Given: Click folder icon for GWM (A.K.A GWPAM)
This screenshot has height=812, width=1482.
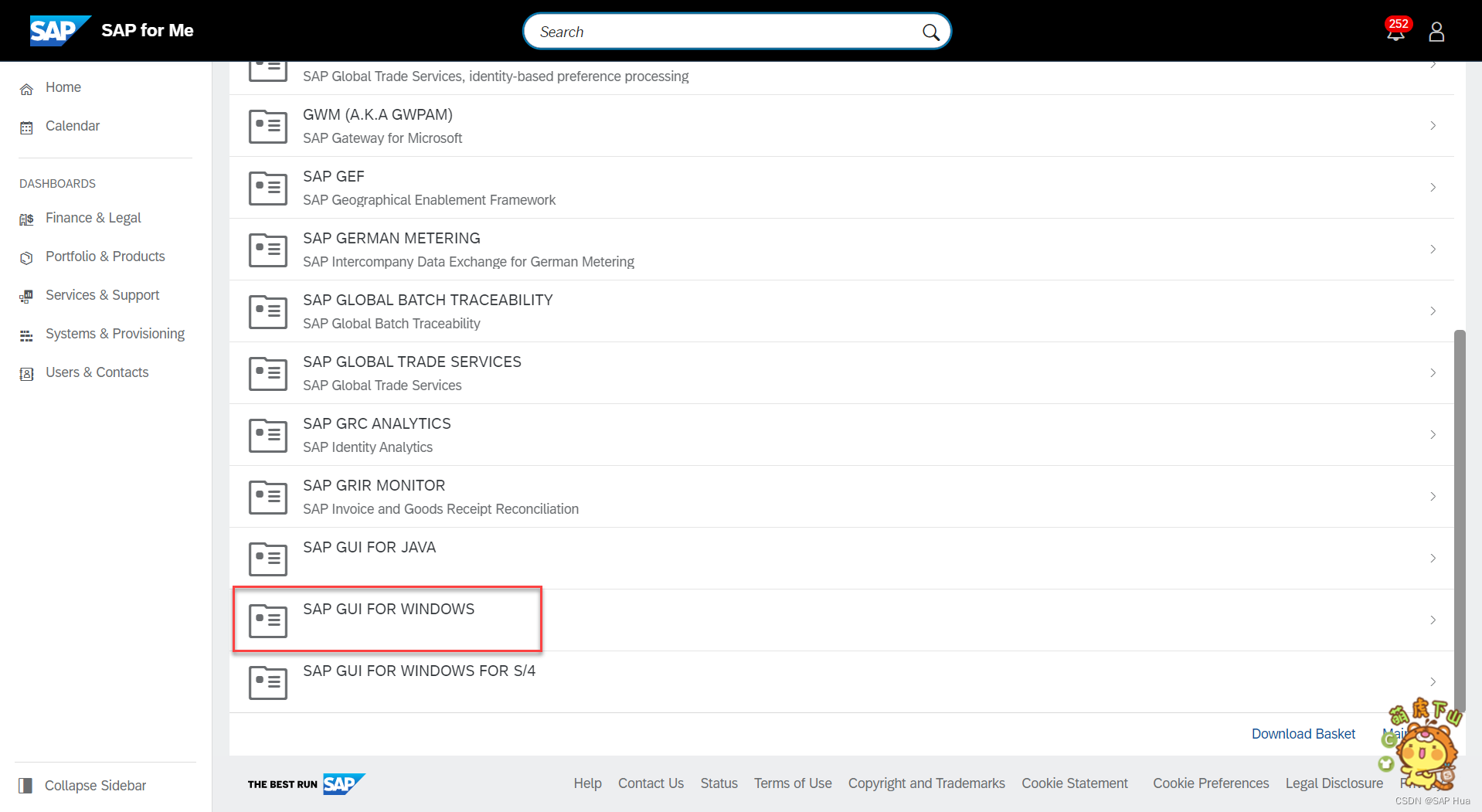Looking at the screenshot, I should [x=268, y=127].
